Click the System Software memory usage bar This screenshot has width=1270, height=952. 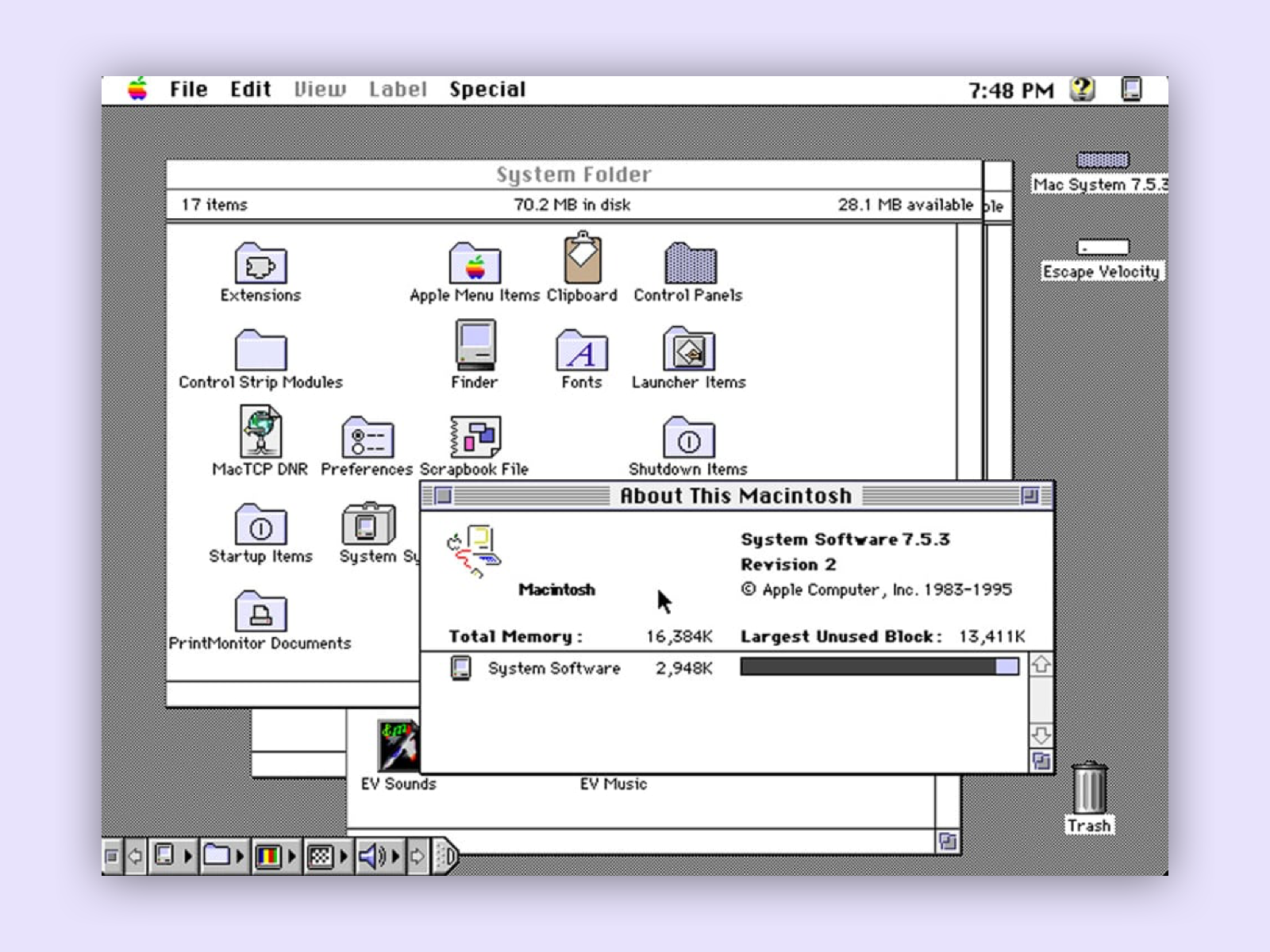879,666
